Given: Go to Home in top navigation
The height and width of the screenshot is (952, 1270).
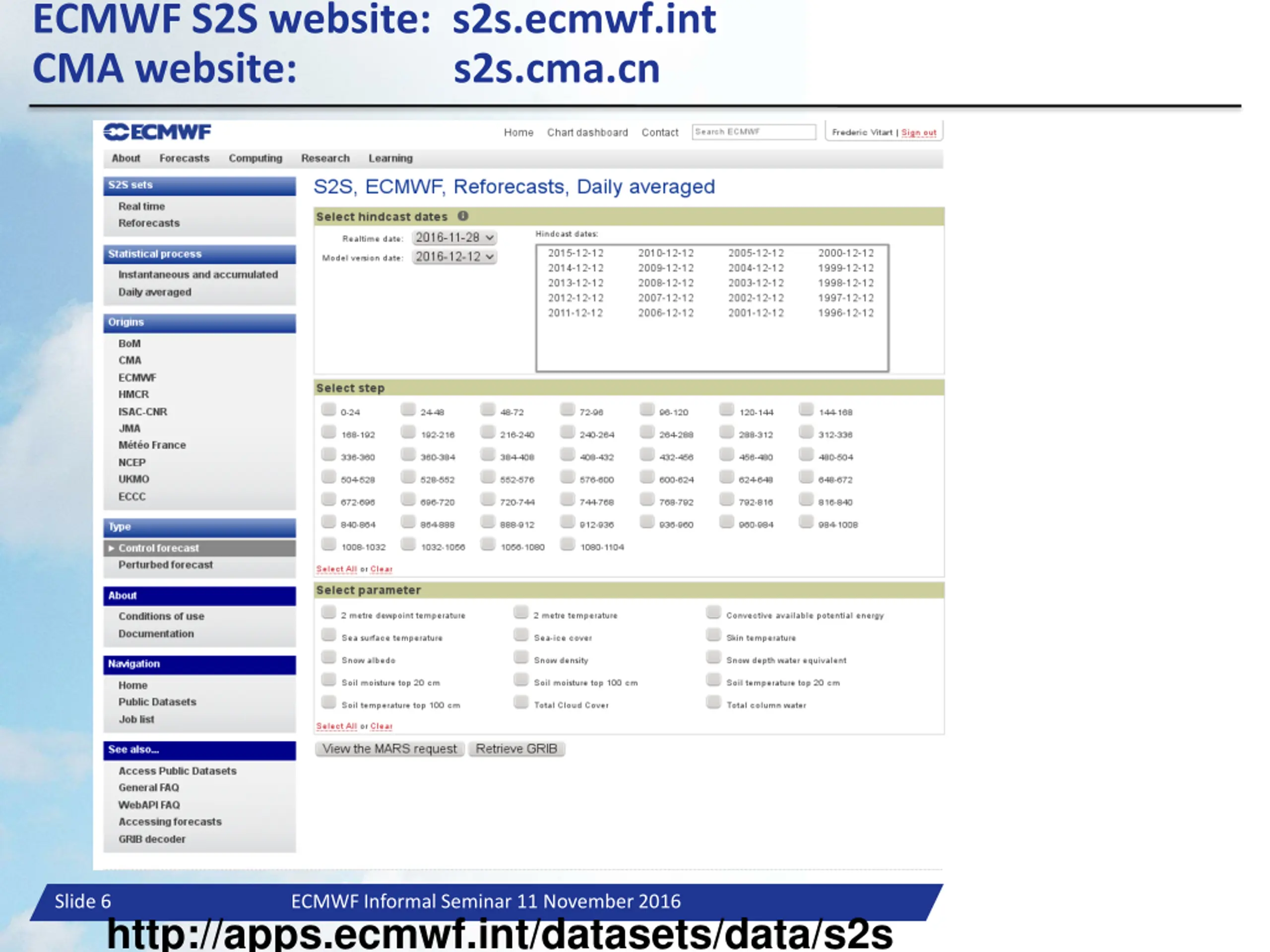Looking at the screenshot, I should pyautogui.click(x=518, y=132).
